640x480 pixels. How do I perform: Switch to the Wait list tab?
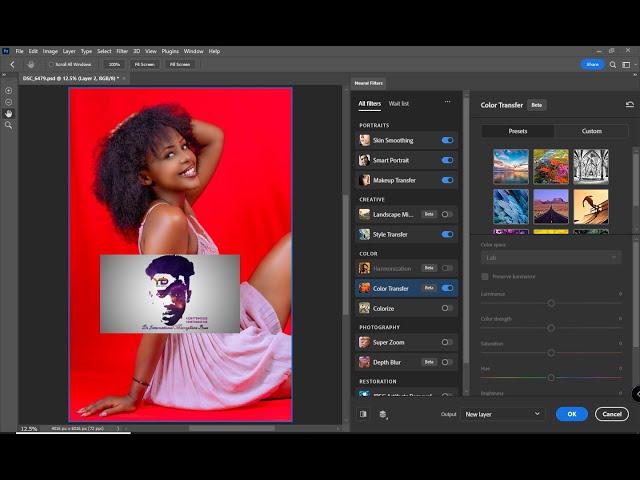[x=399, y=103]
